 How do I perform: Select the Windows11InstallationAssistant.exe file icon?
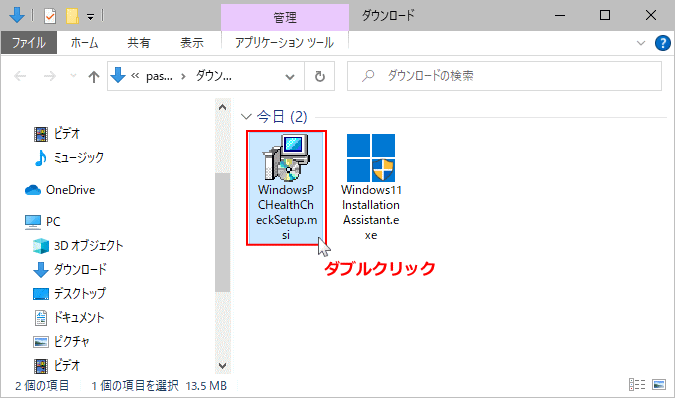371,157
